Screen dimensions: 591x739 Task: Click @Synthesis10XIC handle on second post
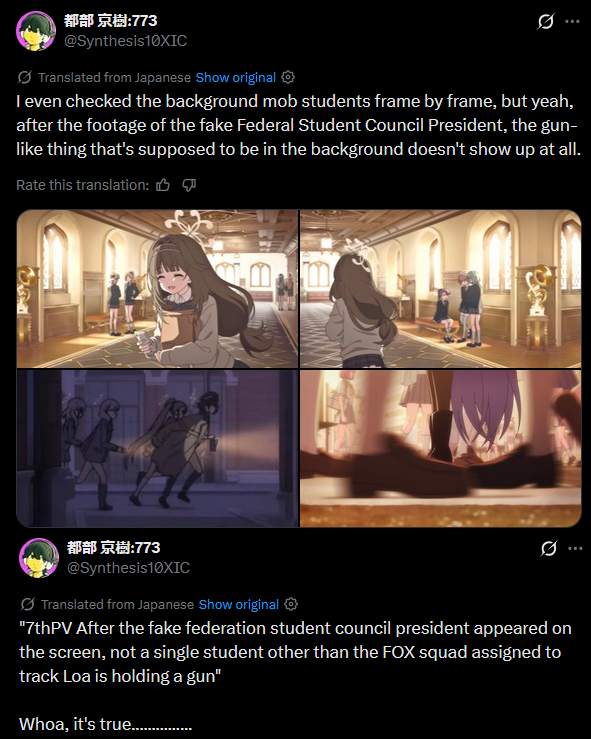128,568
